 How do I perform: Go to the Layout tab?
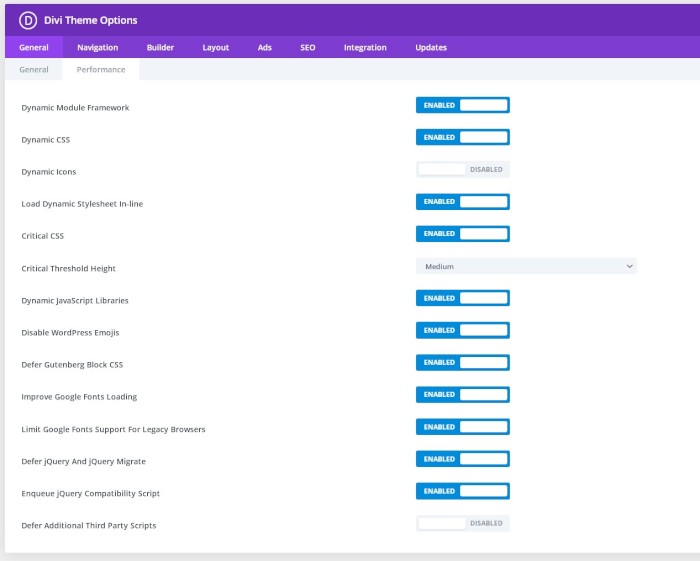(216, 47)
